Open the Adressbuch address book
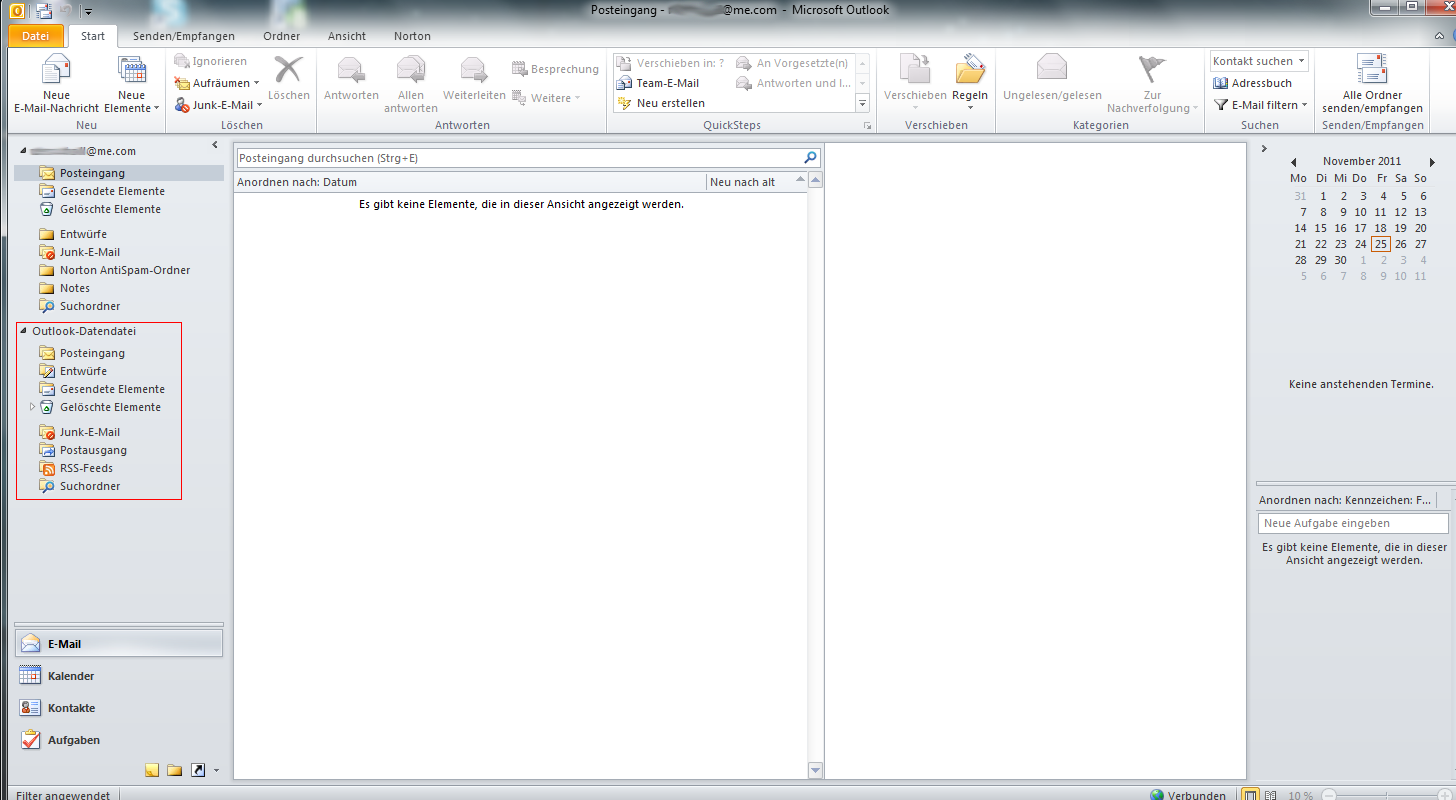This screenshot has height=800, width=1456. tap(1253, 83)
